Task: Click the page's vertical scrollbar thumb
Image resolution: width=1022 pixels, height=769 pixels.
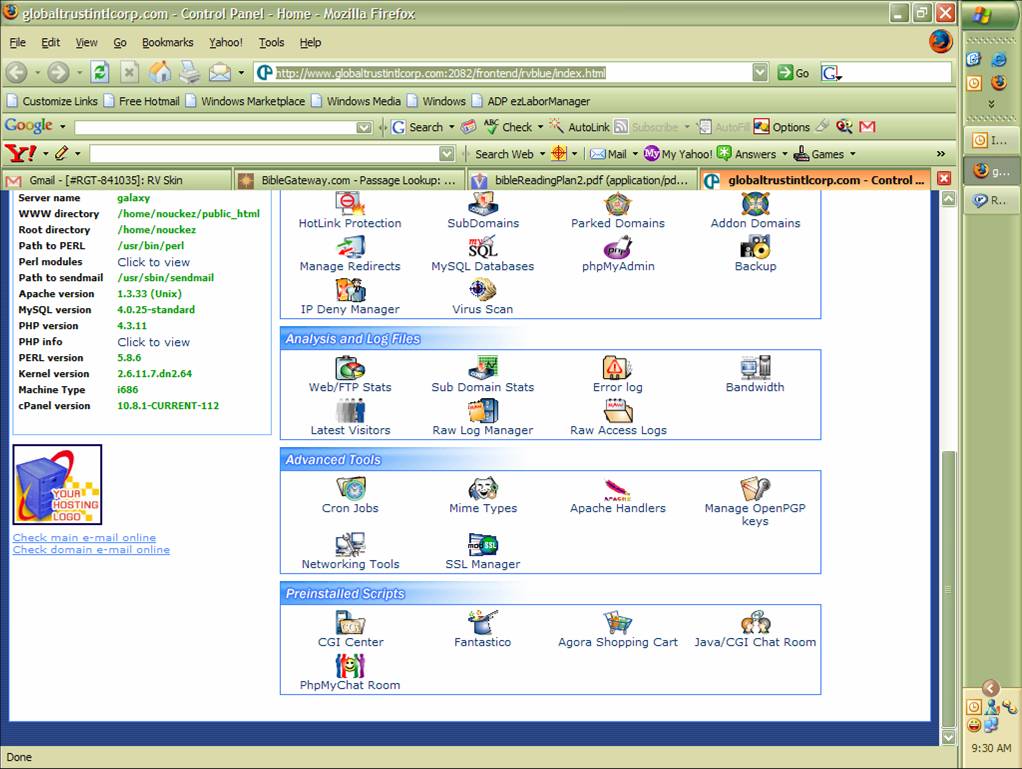Action: pos(948,580)
